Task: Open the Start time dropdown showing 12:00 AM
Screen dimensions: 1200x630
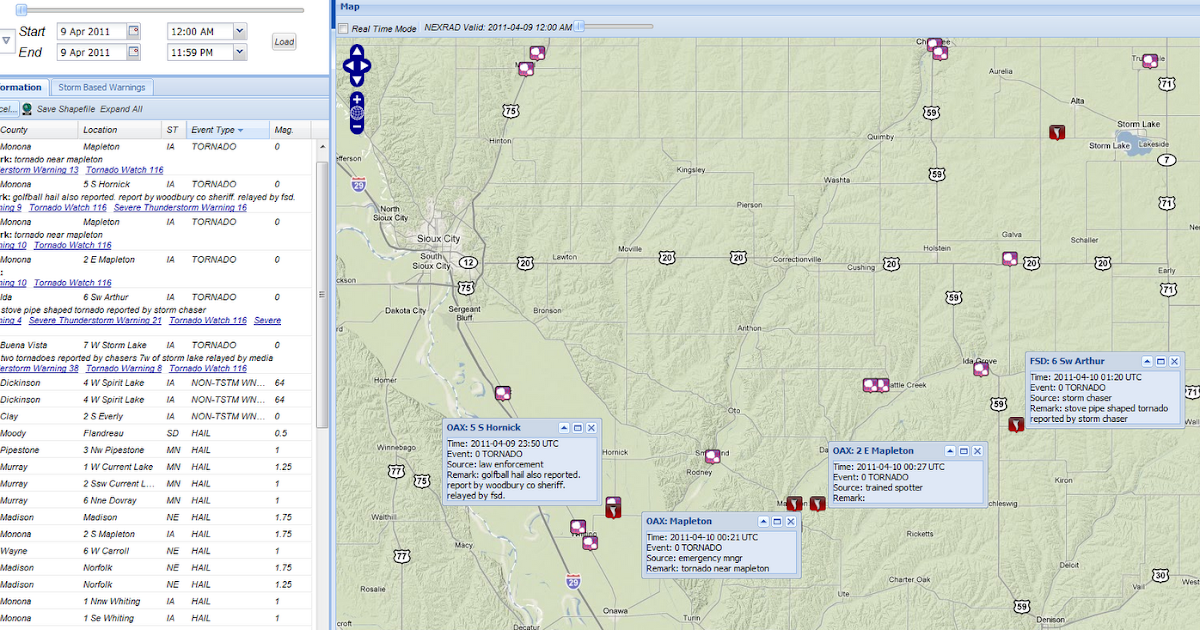Action: tap(239, 32)
